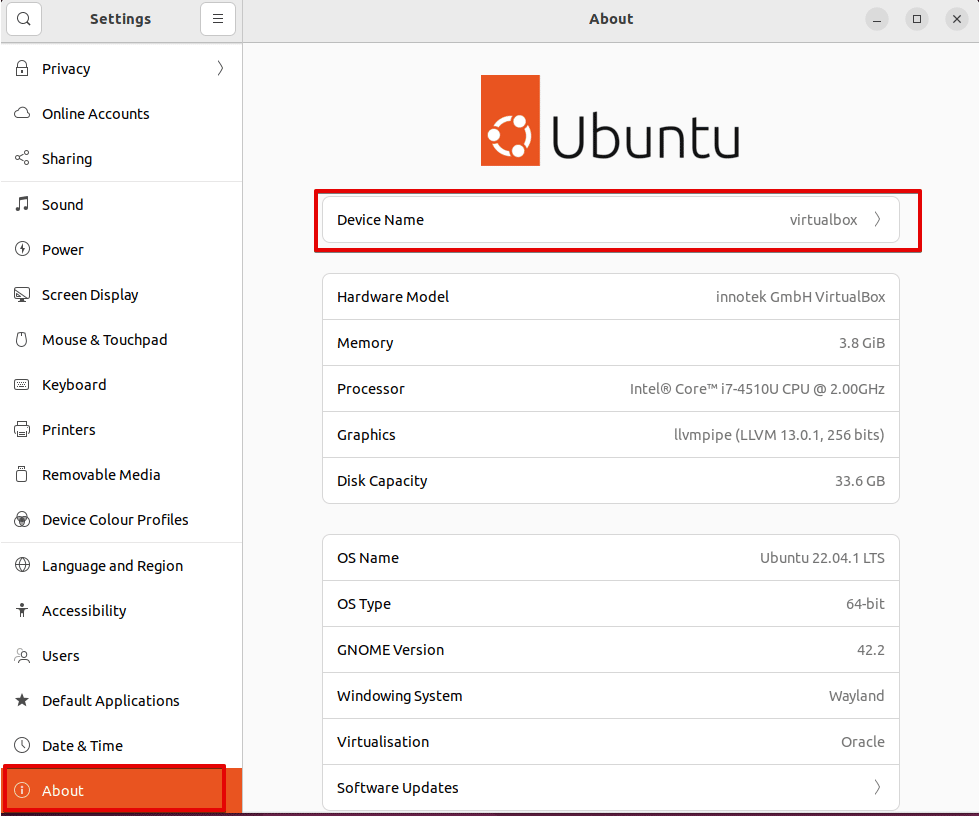Click the 'Wayland' windowing system value

(856, 696)
